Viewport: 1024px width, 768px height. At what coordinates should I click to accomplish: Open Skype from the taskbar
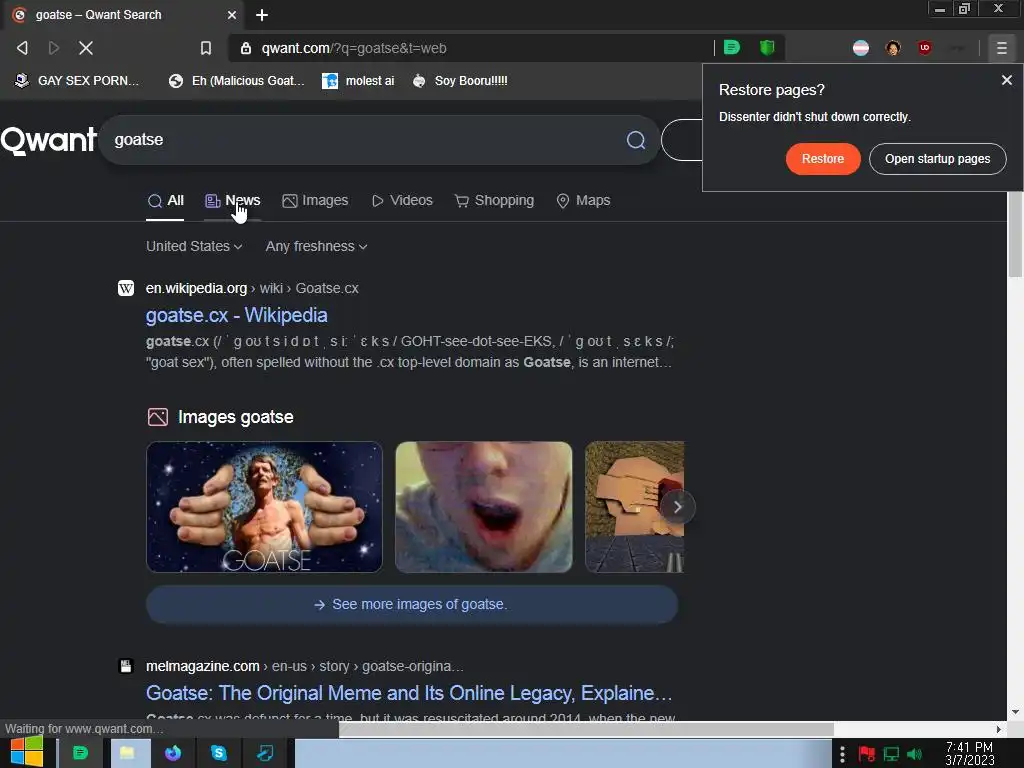pos(219,754)
